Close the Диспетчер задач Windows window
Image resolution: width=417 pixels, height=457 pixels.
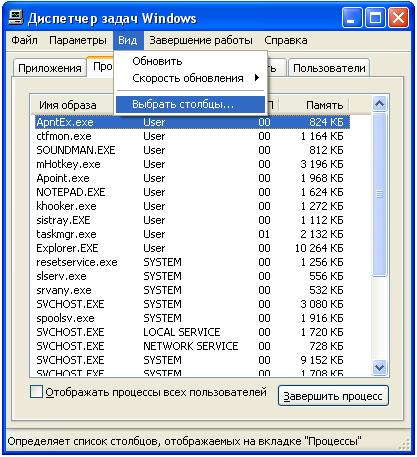click(398, 18)
